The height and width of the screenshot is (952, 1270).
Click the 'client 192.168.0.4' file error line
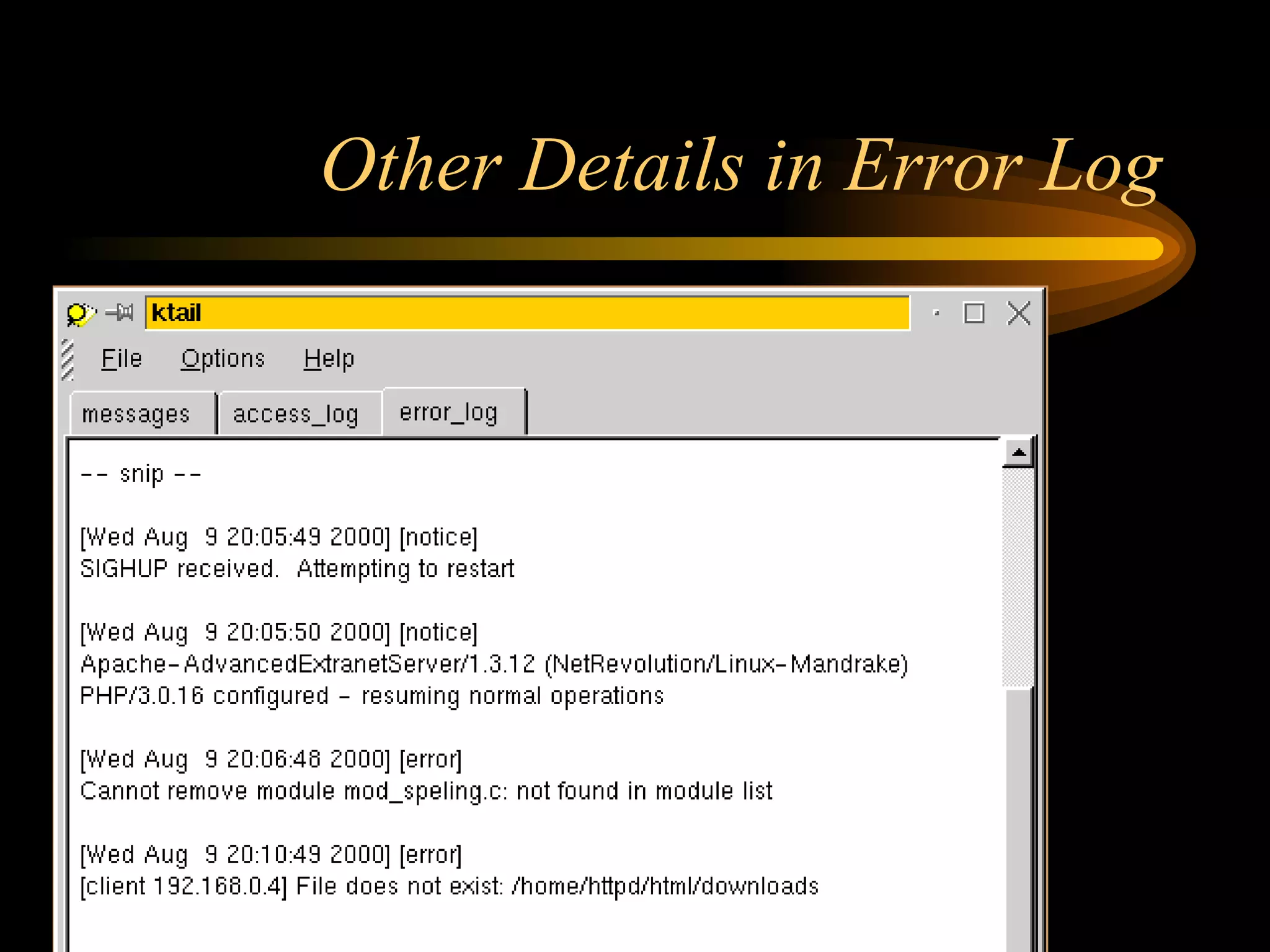coord(450,887)
